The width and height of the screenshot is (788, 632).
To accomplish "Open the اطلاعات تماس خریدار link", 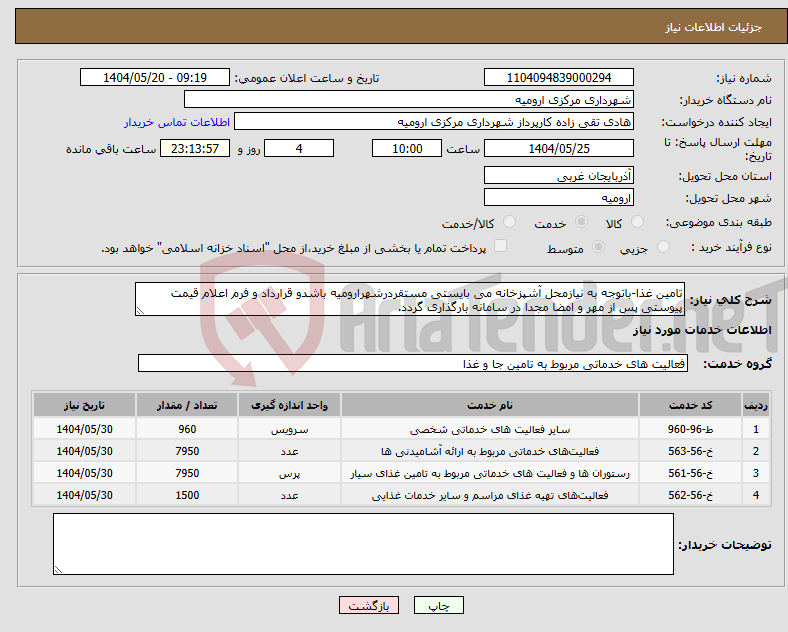I will click(177, 122).
